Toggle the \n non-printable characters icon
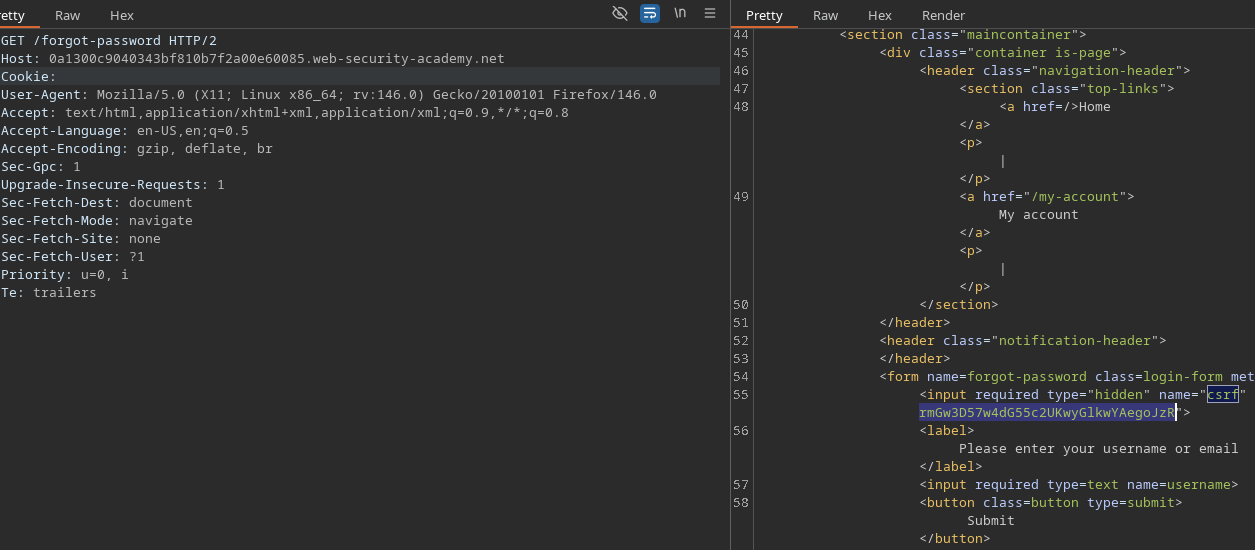1255x550 pixels. coord(680,13)
